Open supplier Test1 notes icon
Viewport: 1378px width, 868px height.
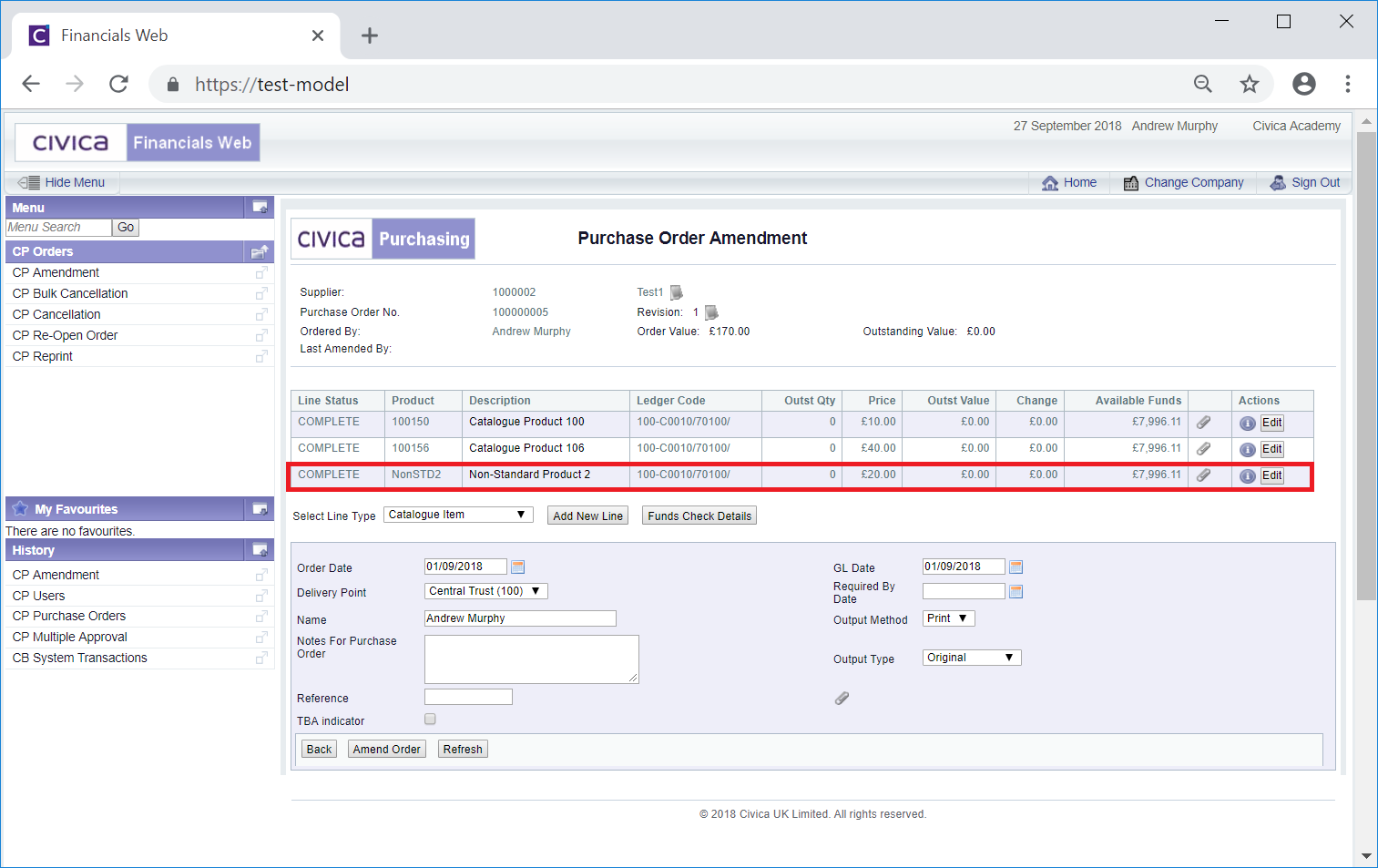tap(677, 292)
